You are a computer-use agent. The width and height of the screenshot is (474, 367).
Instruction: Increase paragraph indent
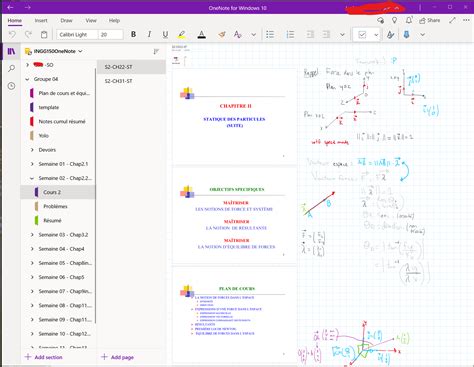326,34
